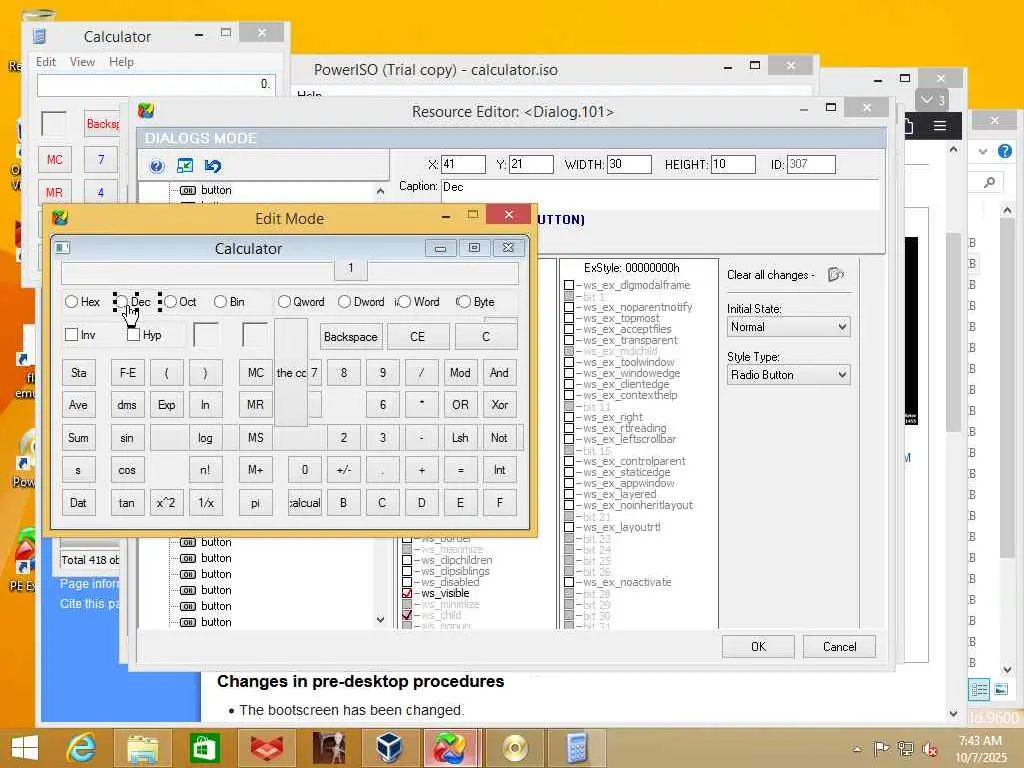Image resolution: width=1024 pixels, height=768 pixels.
Task: Uncheck the ws_visible style checkbox
Action: (x=407, y=593)
